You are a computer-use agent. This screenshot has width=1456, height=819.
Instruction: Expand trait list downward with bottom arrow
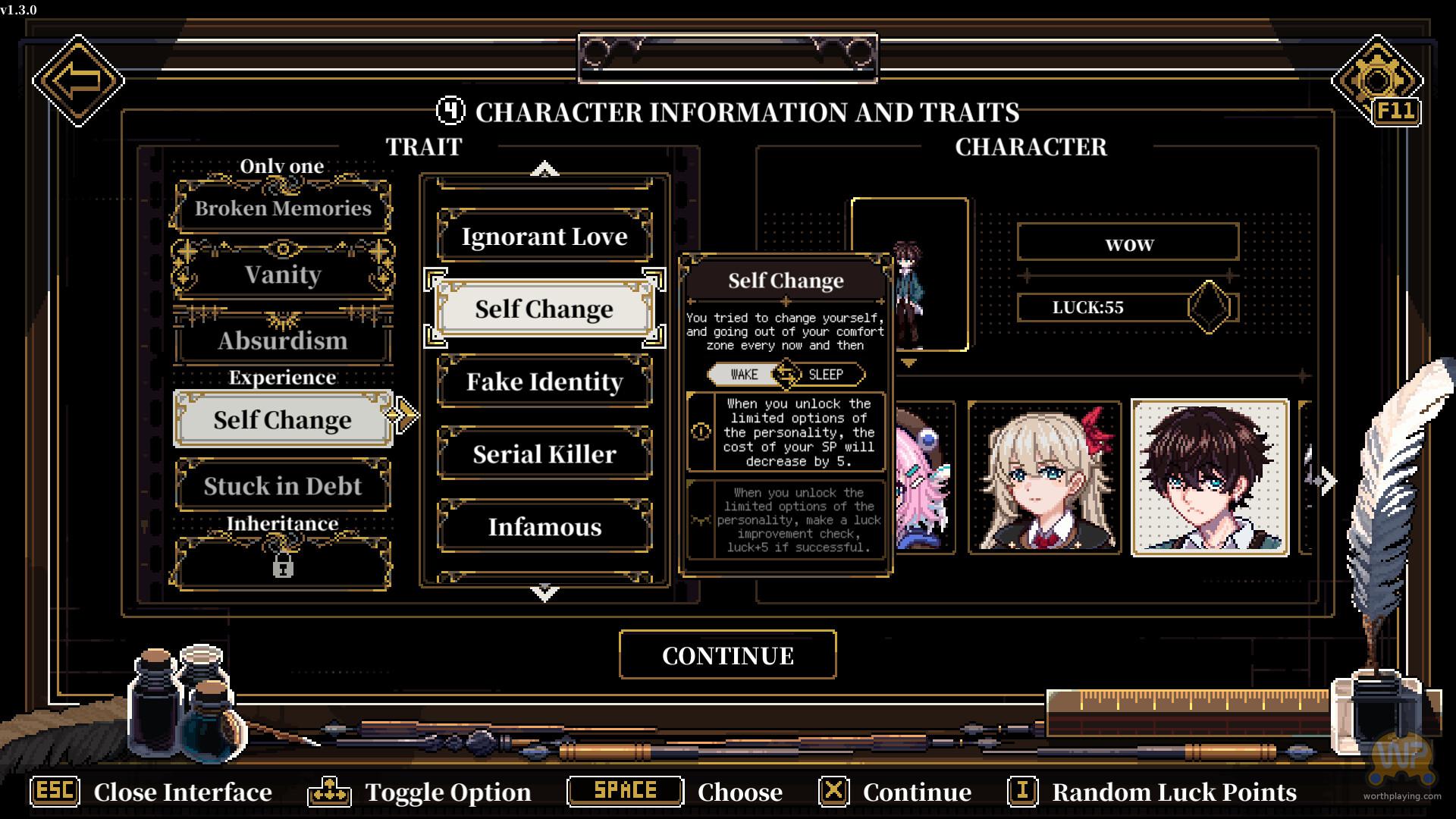tap(544, 593)
